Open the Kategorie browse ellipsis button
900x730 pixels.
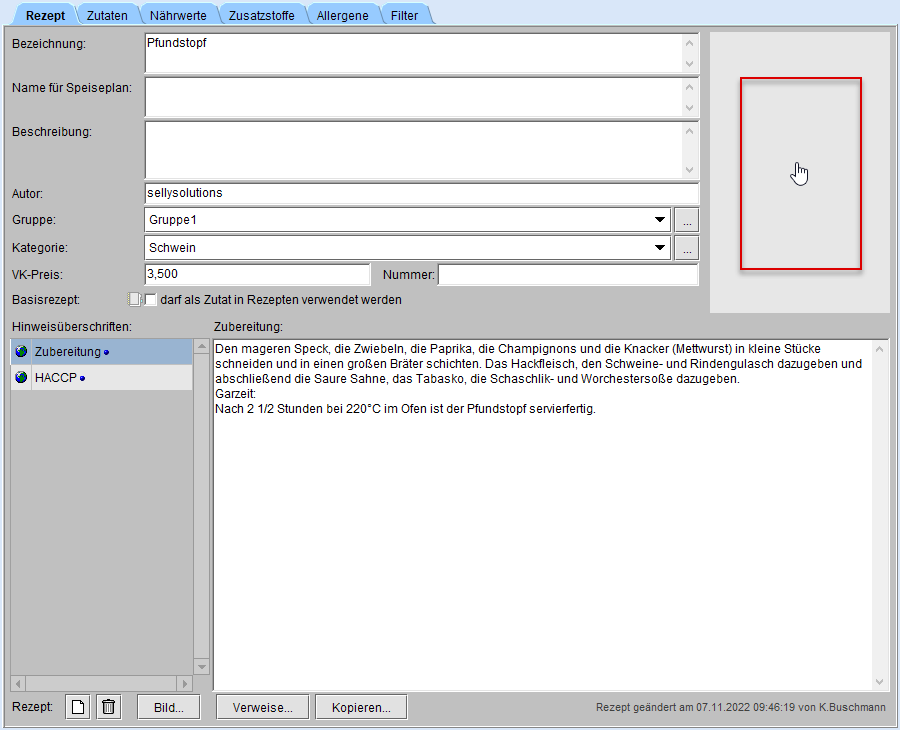point(686,248)
